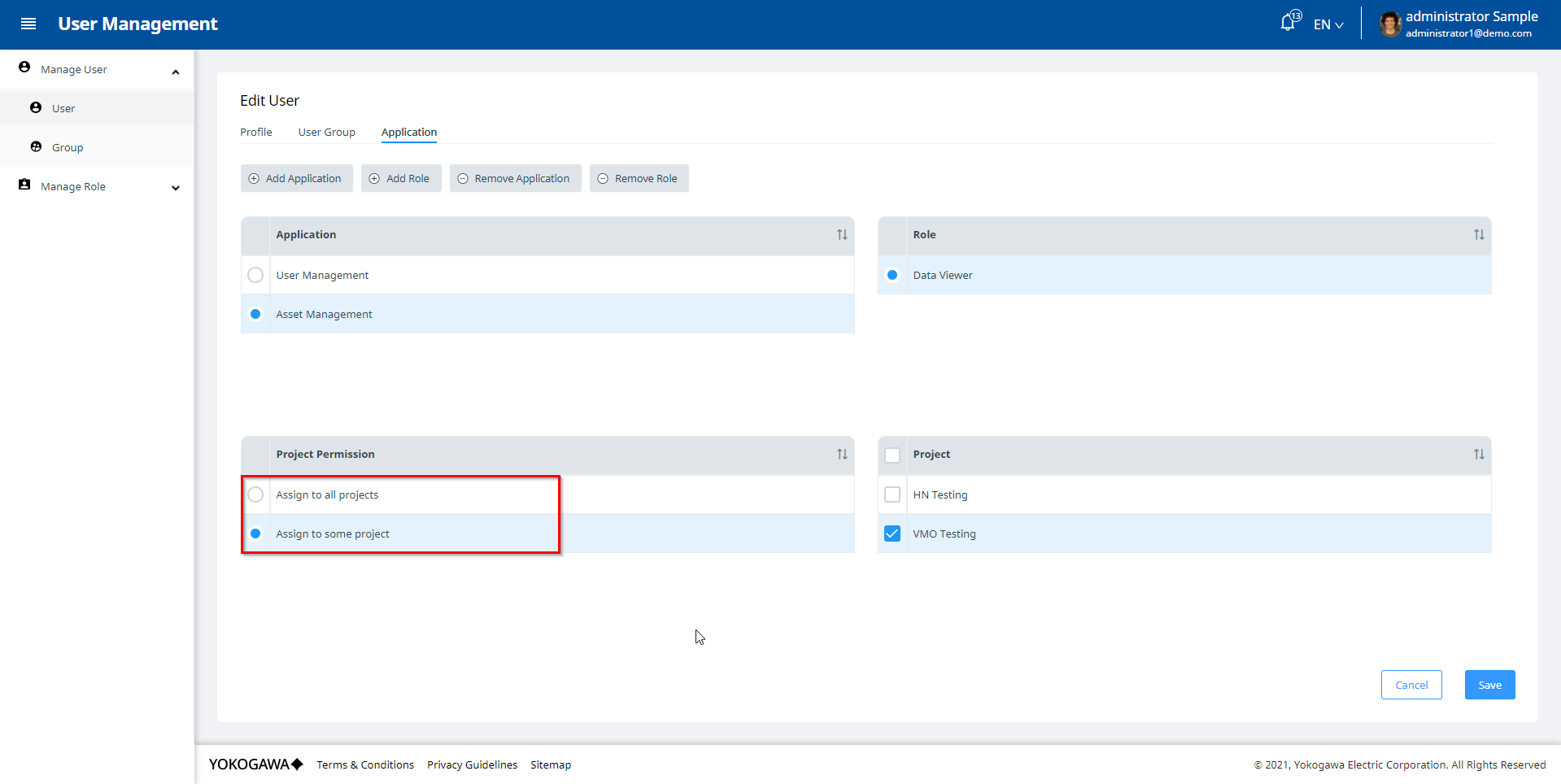1561x784 pixels.
Task: Open the Privacy Guidelines link
Action: (472, 764)
